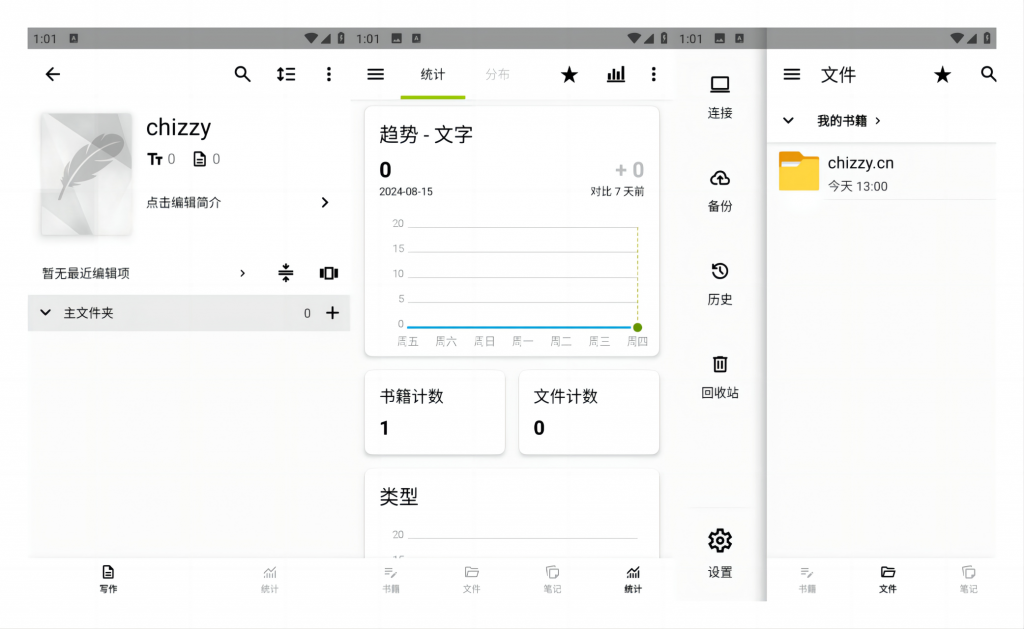Collapse the 主文件夹 folder section
This screenshot has height=629, width=1024.
tap(45, 313)
